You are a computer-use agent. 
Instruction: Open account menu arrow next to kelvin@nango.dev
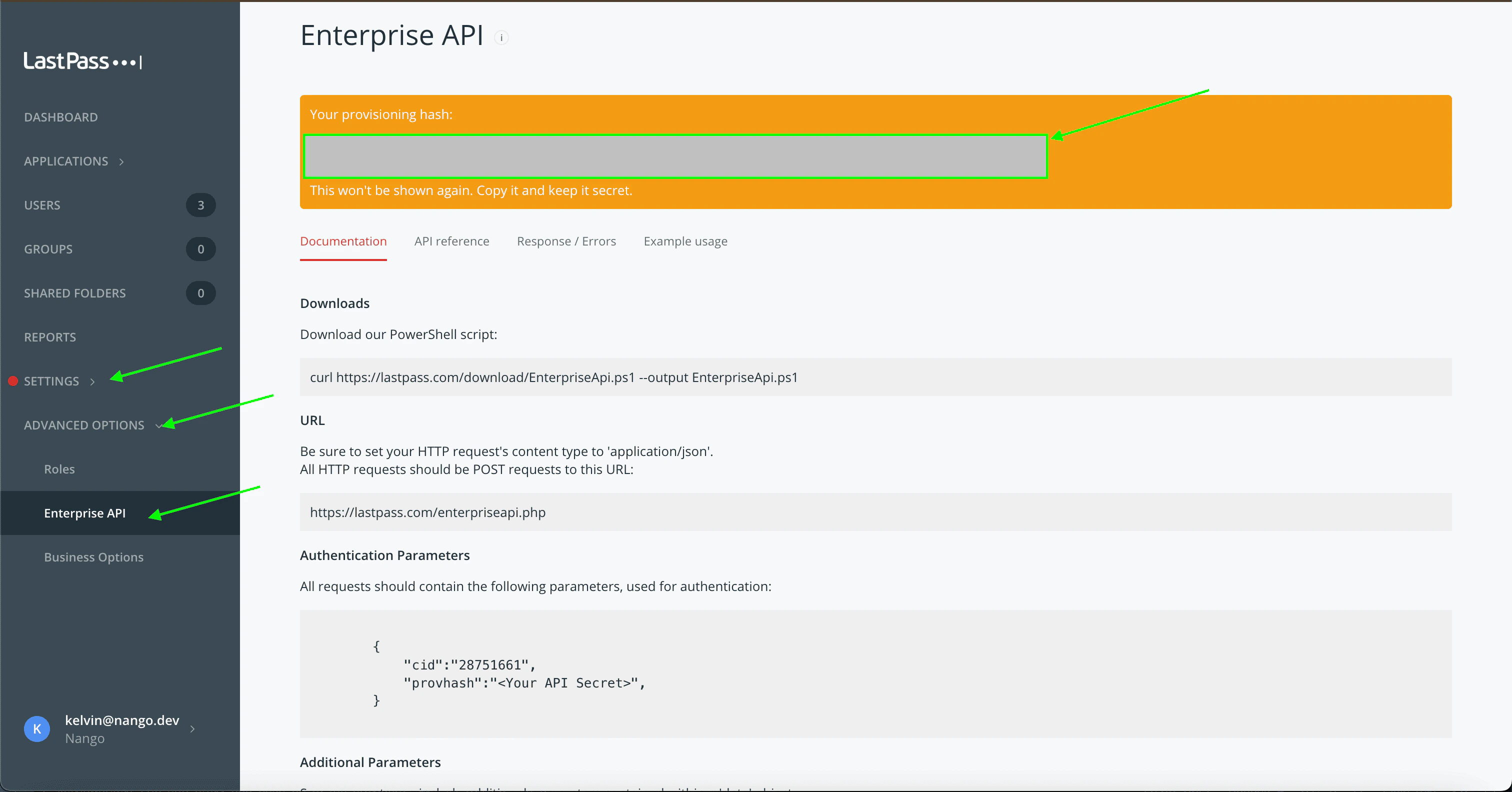point(192,728)
